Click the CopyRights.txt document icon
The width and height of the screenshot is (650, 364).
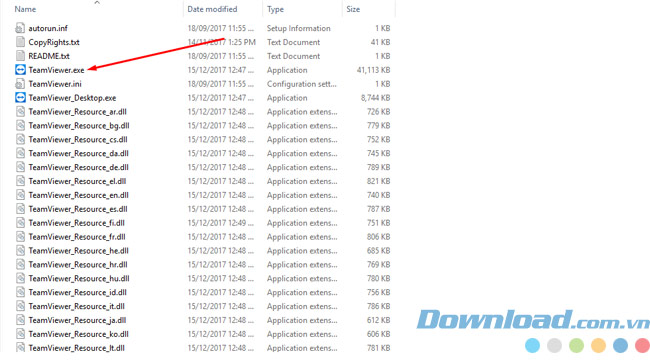click(x=20, y=42)
